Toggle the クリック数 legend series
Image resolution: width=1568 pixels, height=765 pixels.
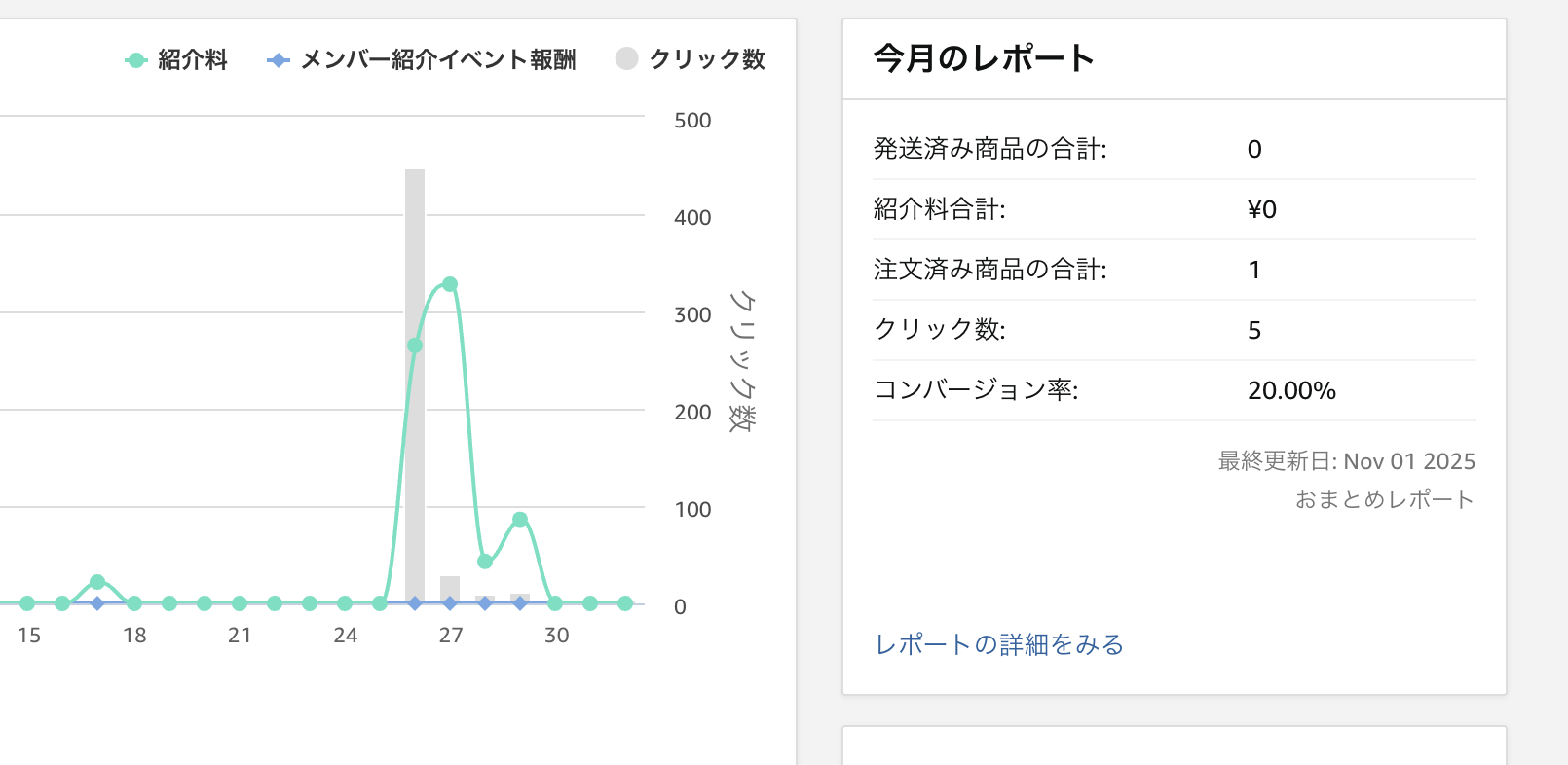[690, 59]
